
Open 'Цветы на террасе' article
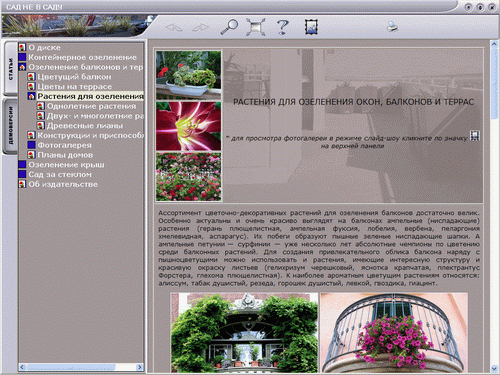[75, 87]
